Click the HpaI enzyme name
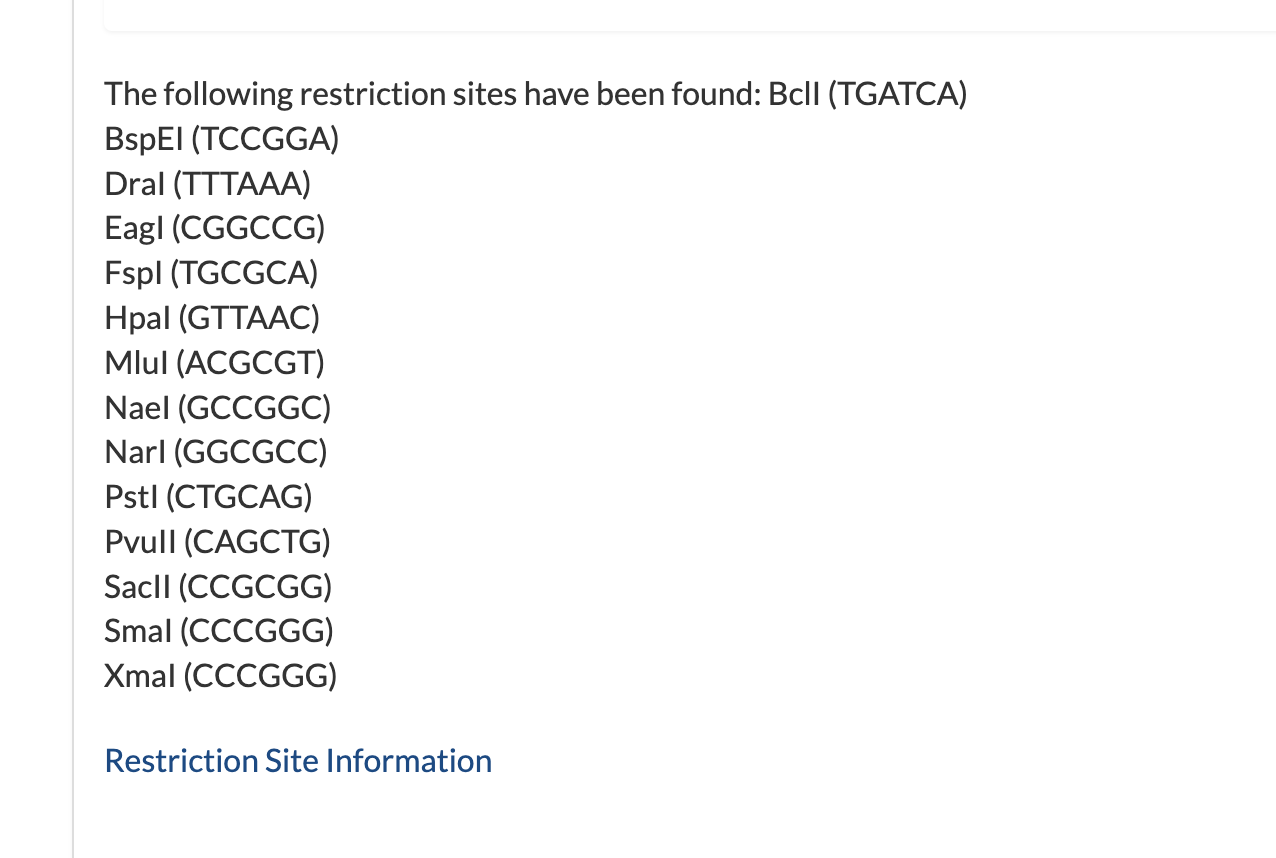 [x=137, y=319]
